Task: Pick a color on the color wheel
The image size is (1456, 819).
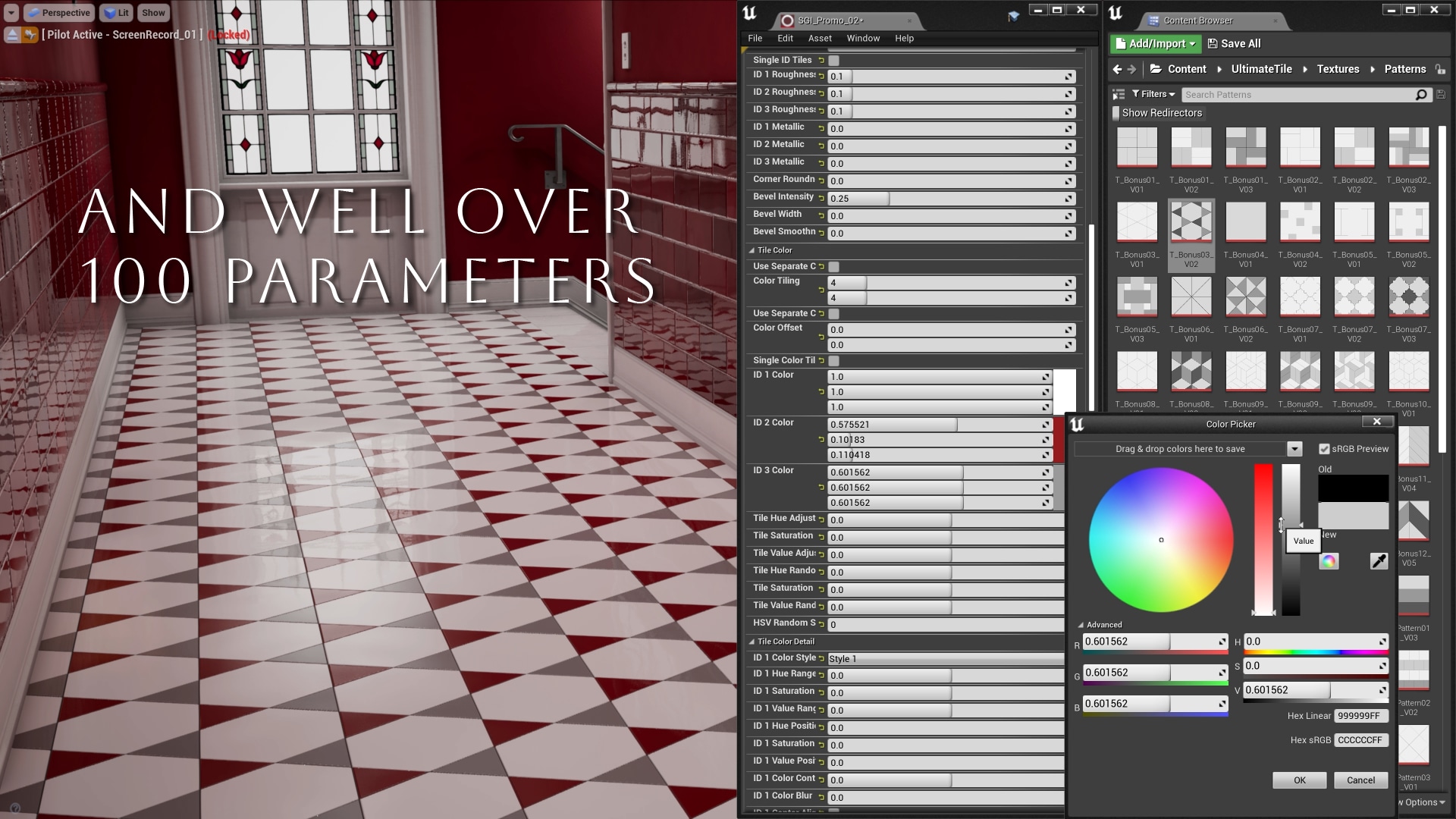Action: tap(1160, 538)
